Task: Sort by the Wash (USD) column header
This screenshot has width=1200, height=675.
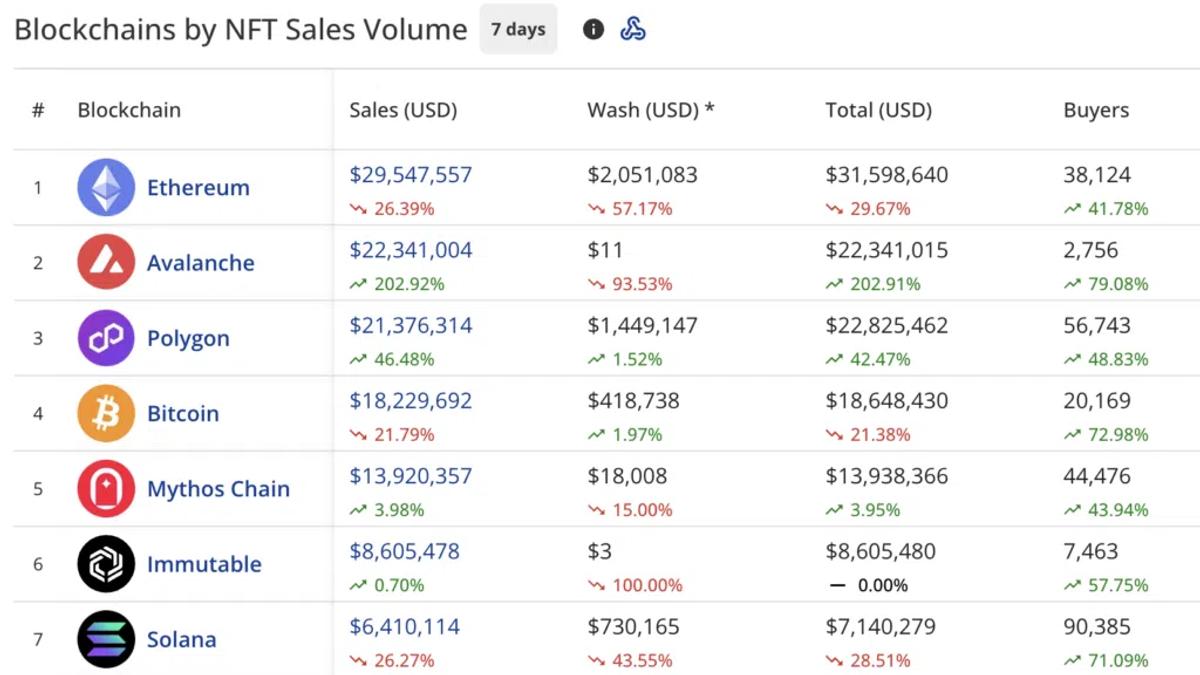Action: click(650, 110)
